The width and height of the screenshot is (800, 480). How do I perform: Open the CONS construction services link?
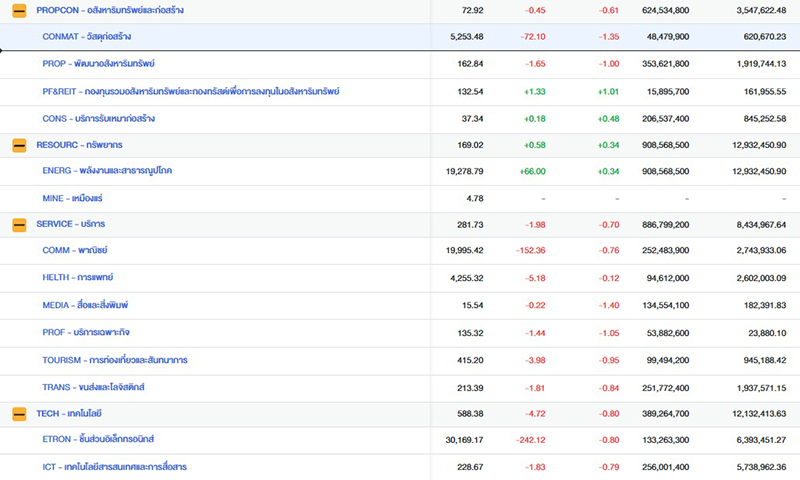click(98, 118)
